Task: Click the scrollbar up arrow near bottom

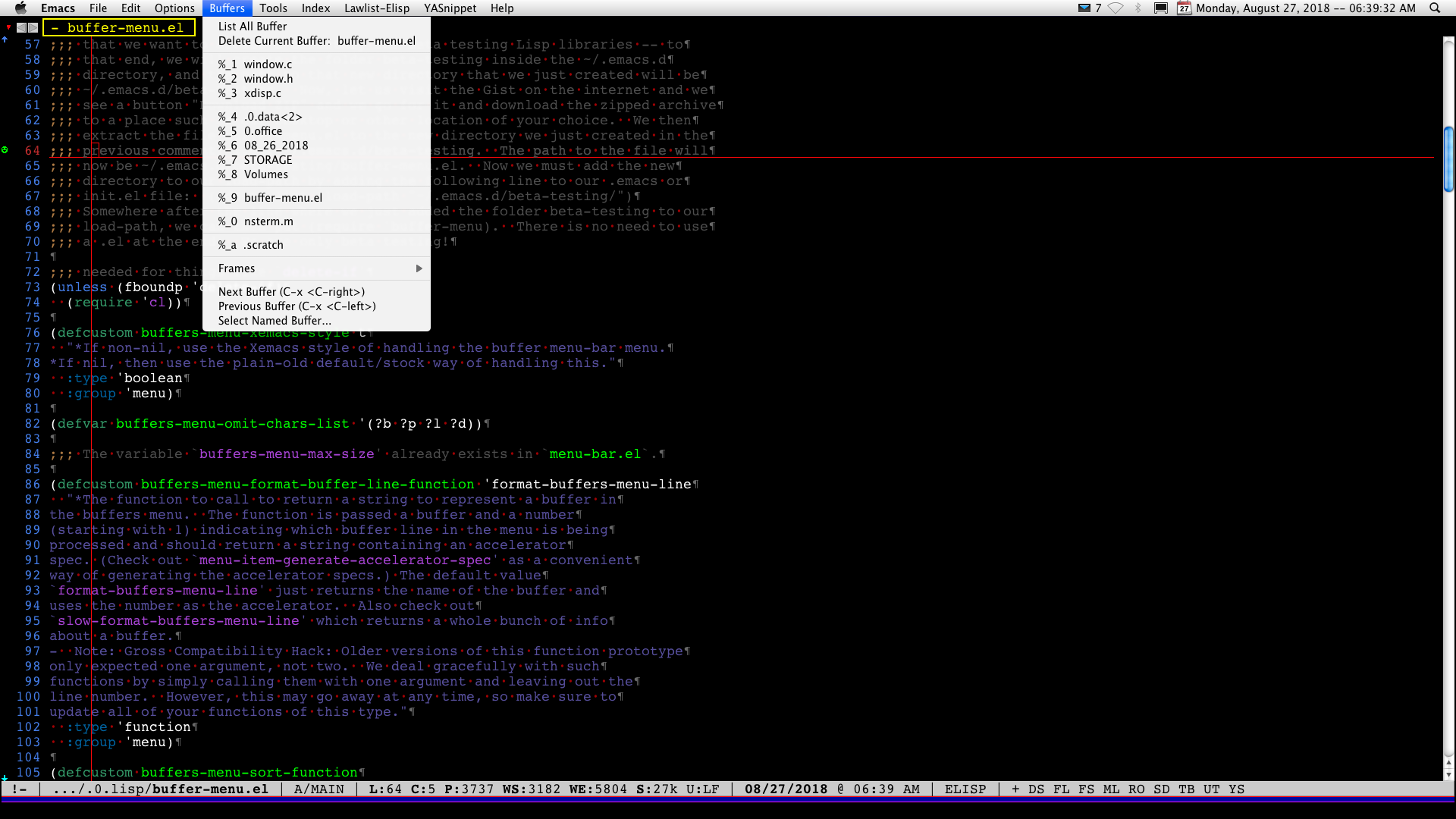Action: [x=1448, y=763]
